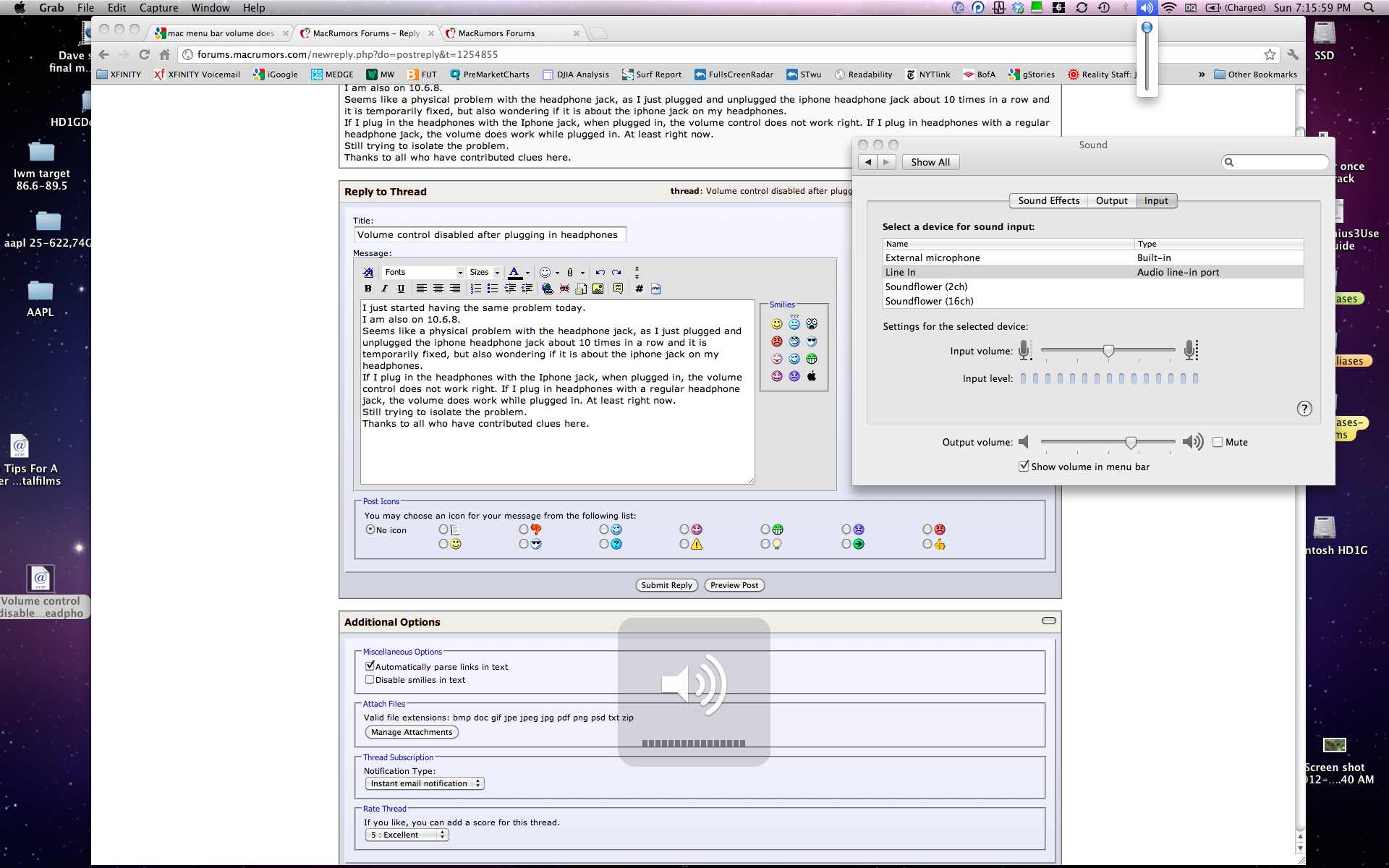Apply italic formatting in the reply editor
This screenshot has width=1389, height=868.
(x=384, y=289)
